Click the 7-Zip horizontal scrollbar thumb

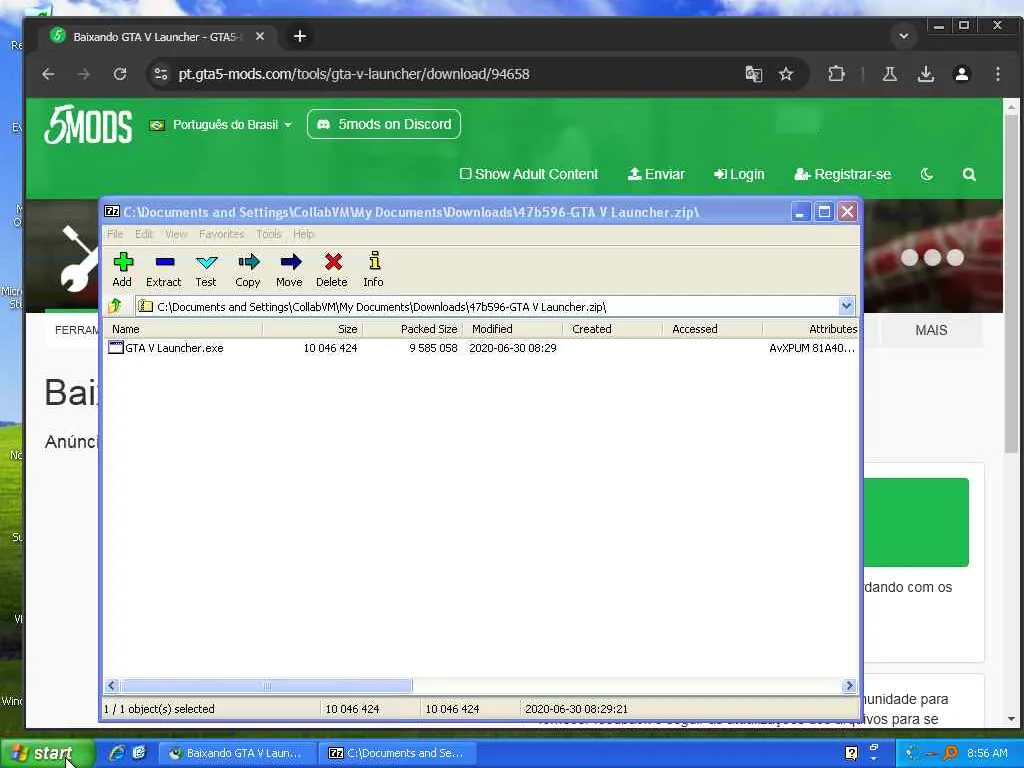[266, 686]
